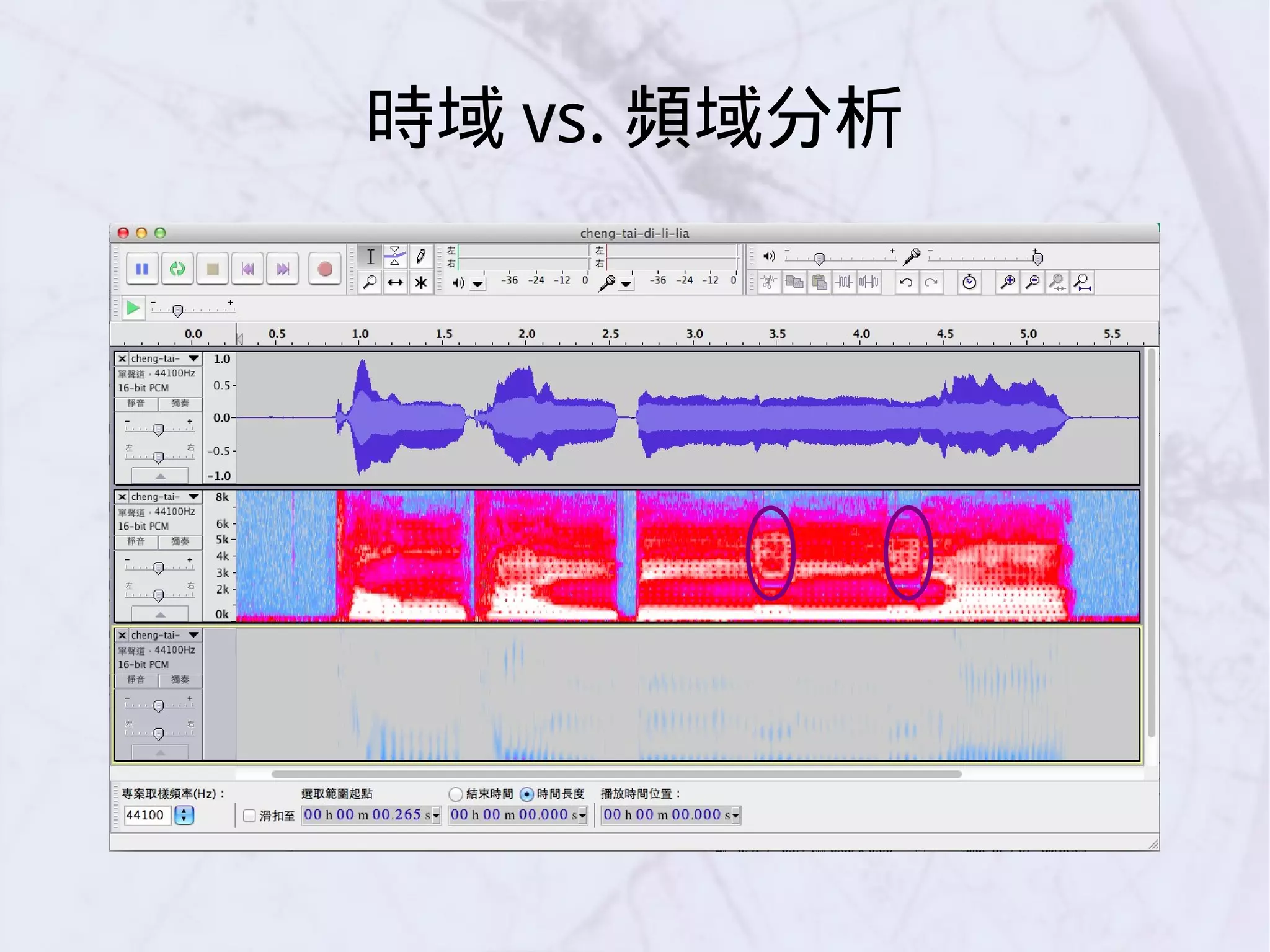Select the pencil Draw tool
The width and height of the screenshot is (1270, 952).
(420, 256)
